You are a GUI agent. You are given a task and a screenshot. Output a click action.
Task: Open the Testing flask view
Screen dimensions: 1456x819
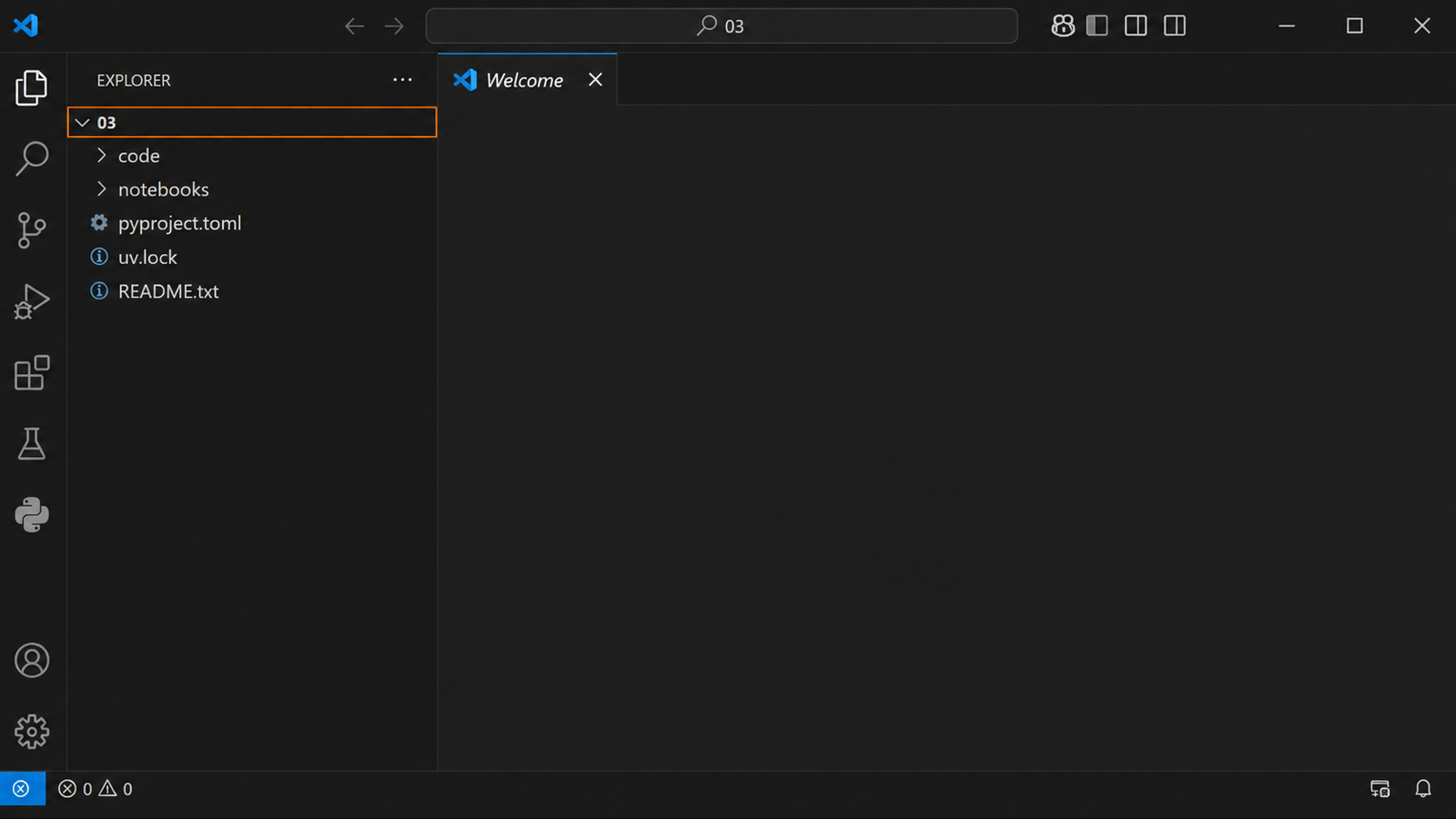pyautogui.click(x=32, y=444)
